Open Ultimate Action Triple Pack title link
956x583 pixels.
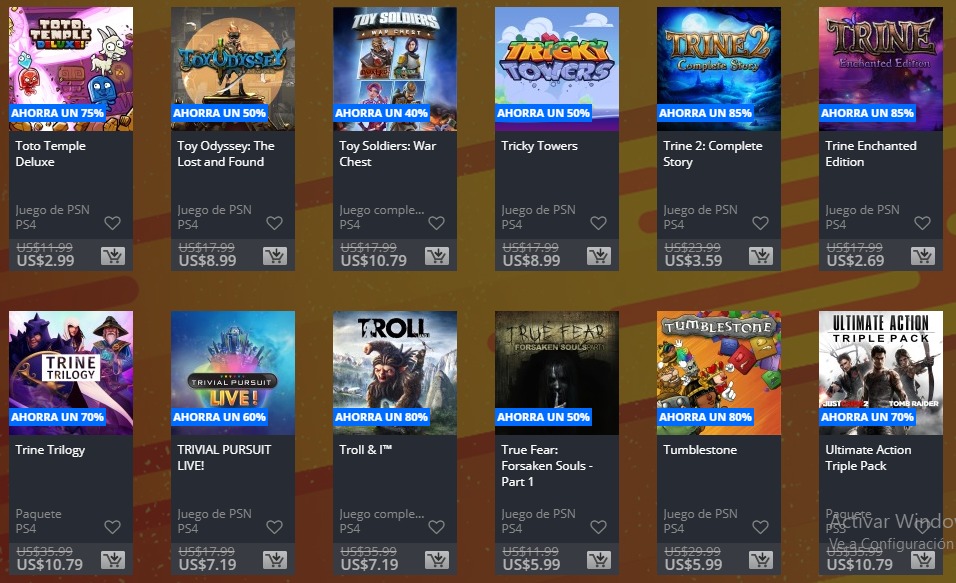click(x=868, y=457)
